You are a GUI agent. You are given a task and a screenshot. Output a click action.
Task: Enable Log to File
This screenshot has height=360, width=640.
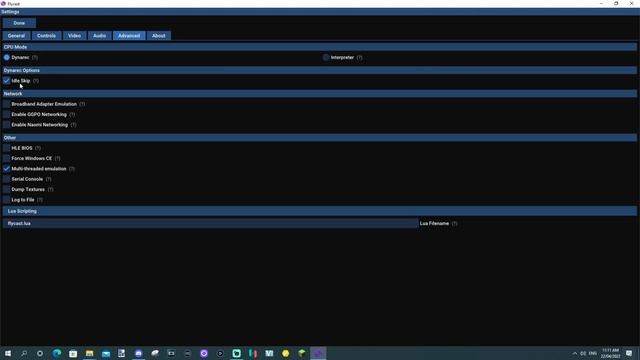click(7, 200)
